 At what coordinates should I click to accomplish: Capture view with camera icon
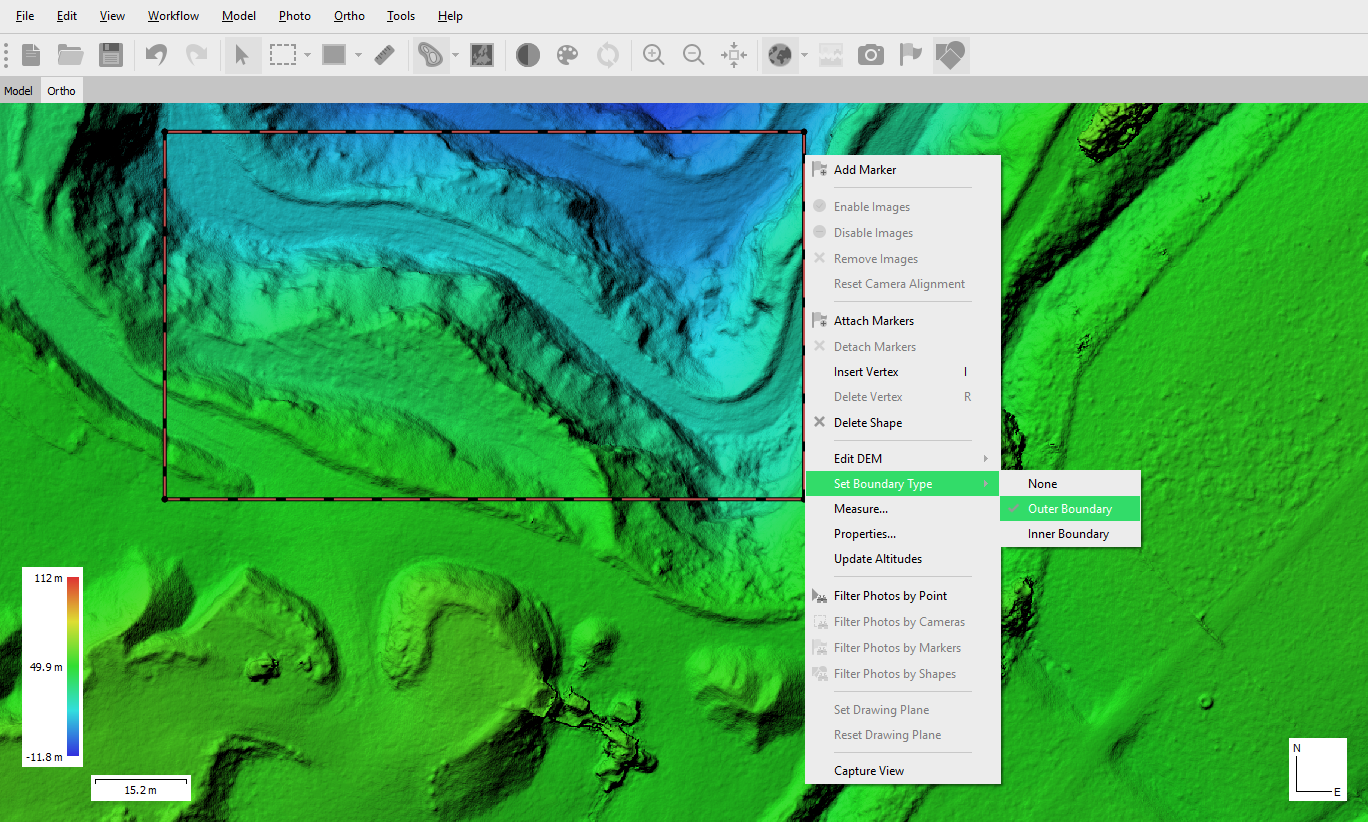[x=871, y=55]
